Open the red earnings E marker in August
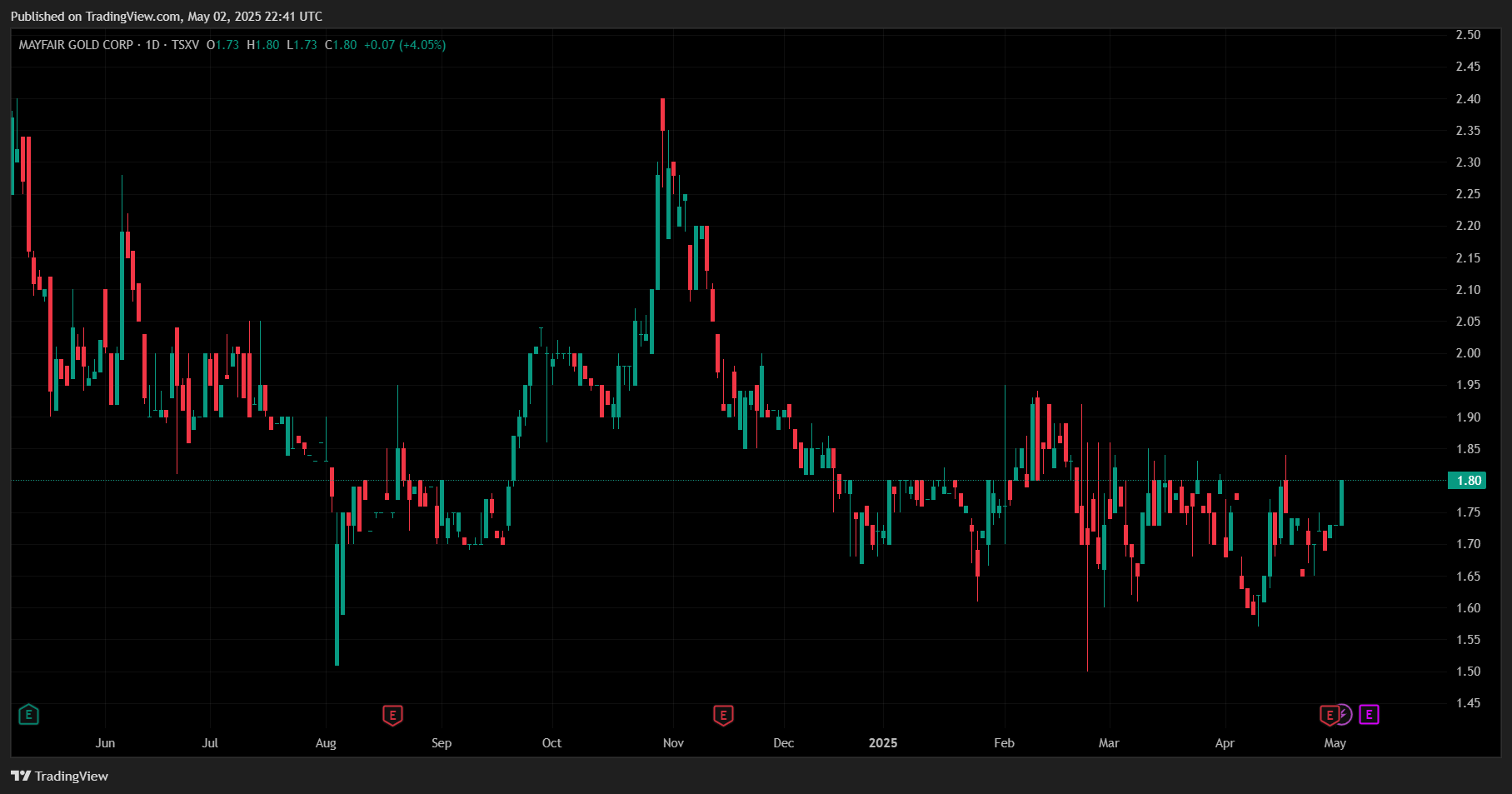 tap(392, 715)
